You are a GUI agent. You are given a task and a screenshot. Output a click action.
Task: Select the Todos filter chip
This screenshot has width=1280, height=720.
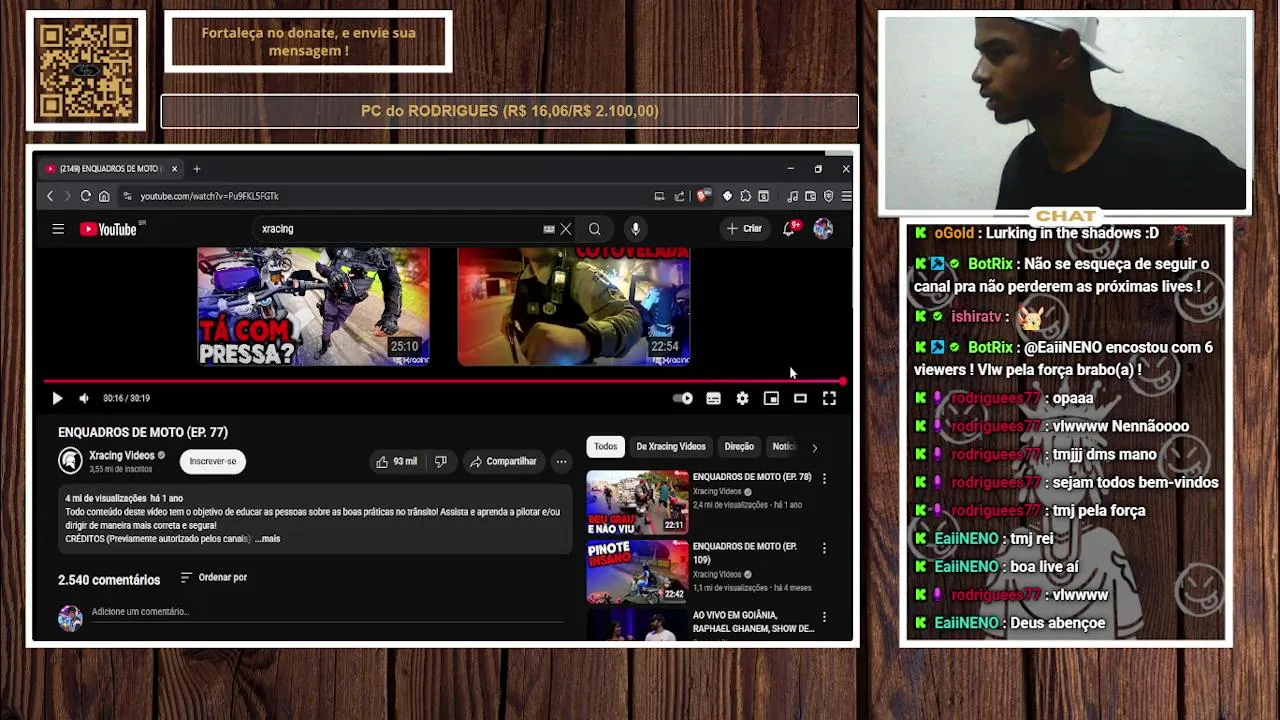point(606,446)
